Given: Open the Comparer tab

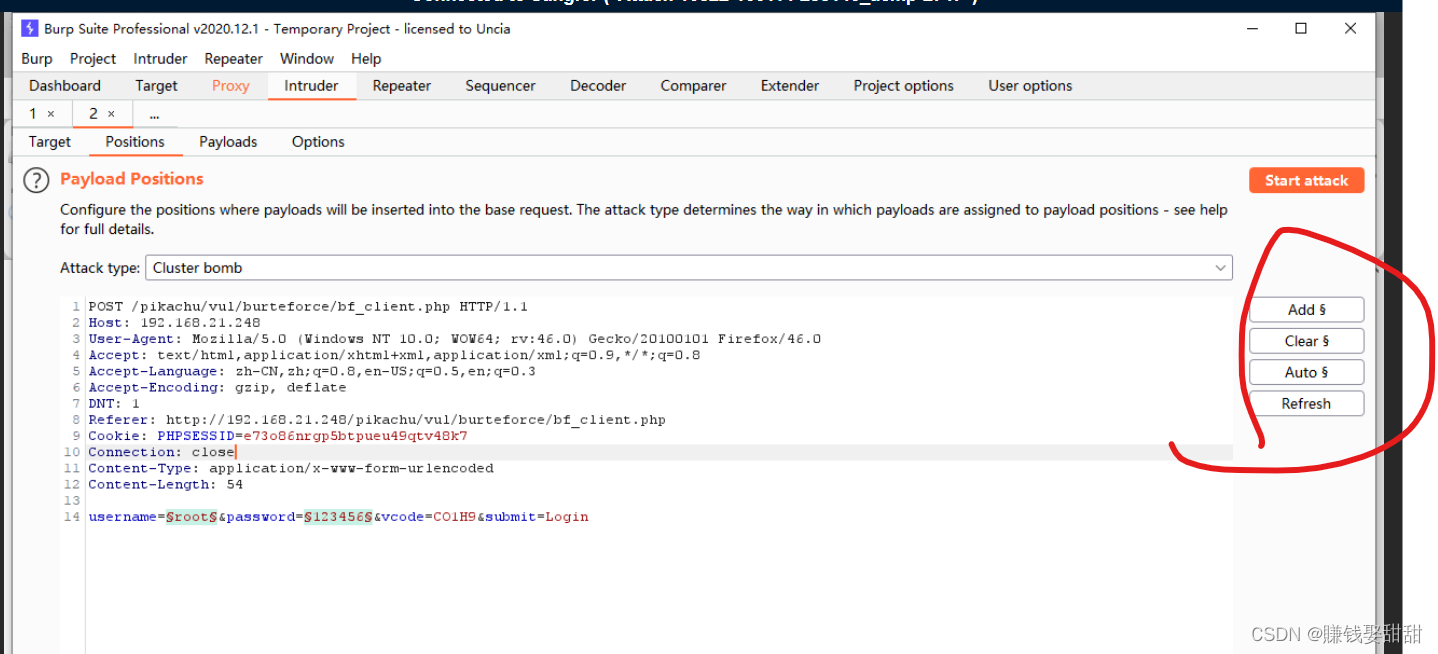Looking at the screenshot, I should [x=693, y=86].
